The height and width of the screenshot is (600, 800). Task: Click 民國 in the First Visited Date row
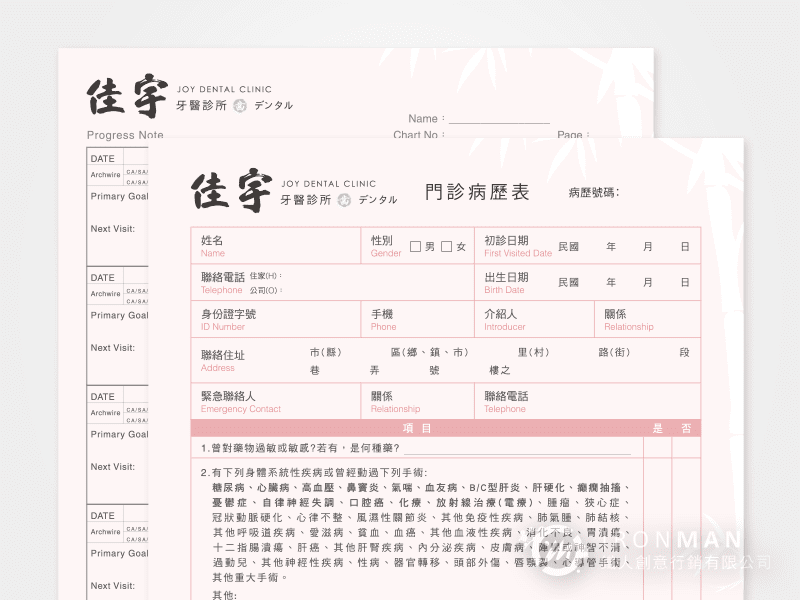click(x=568, y=246)
